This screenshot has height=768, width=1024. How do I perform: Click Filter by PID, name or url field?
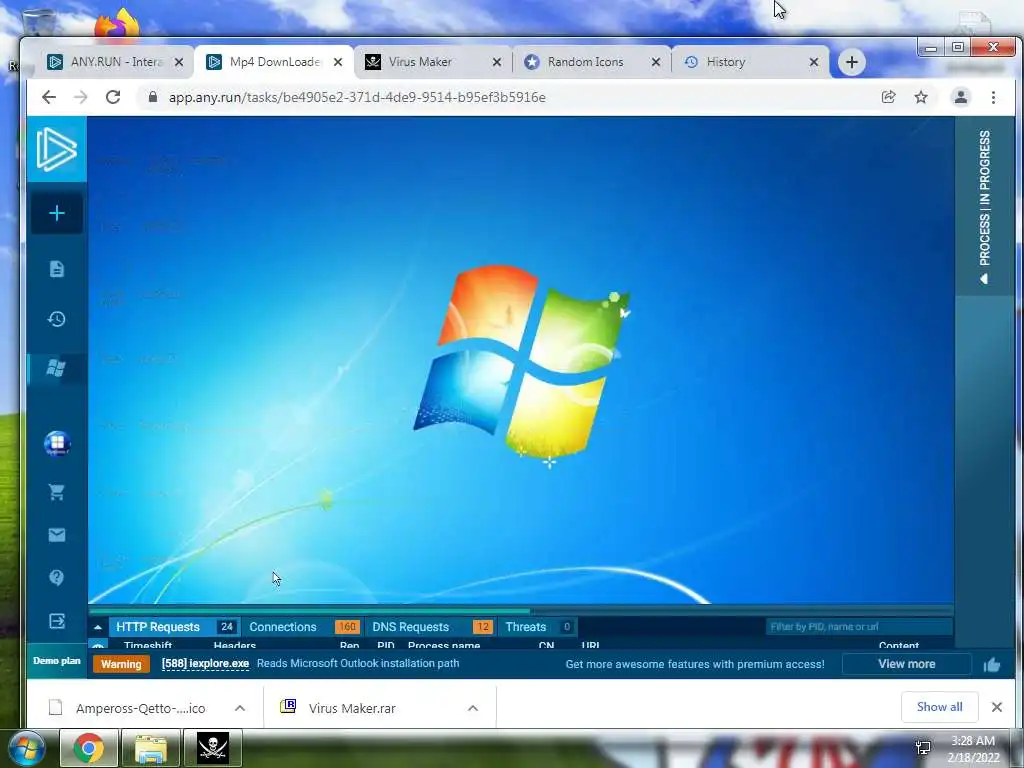click(859, 627)
